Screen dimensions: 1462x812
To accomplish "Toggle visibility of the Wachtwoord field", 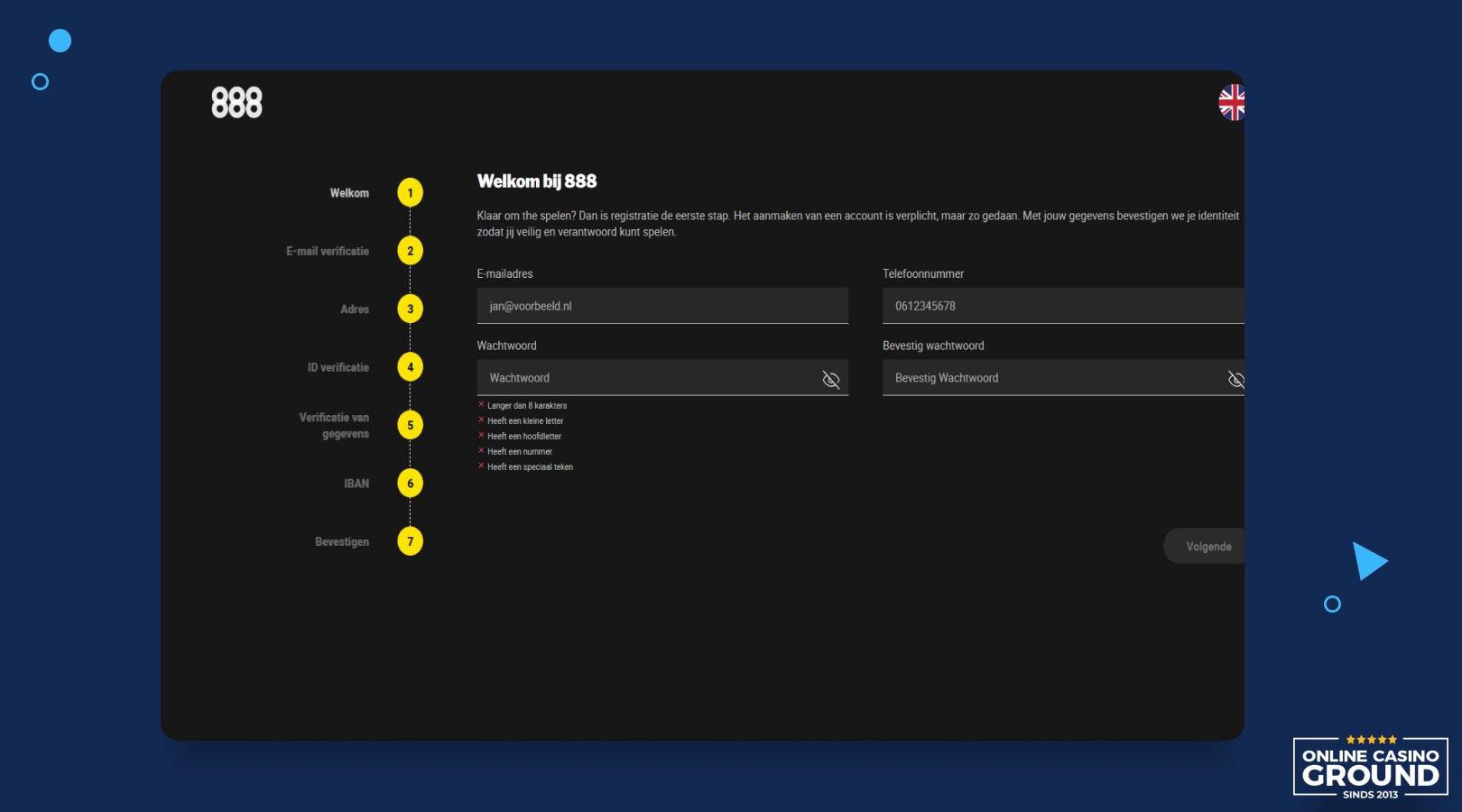I will [831, 380].
